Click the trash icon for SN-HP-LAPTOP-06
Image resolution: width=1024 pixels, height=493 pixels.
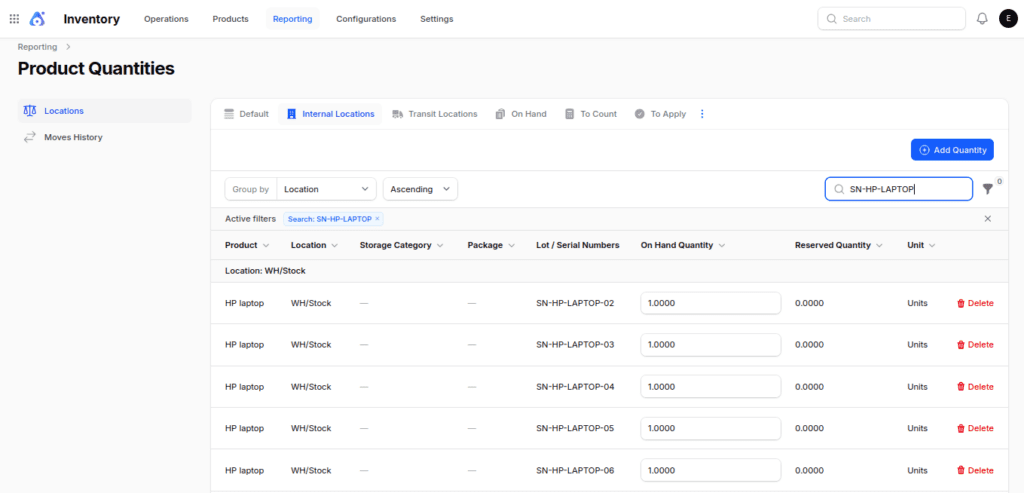[961, 470]
